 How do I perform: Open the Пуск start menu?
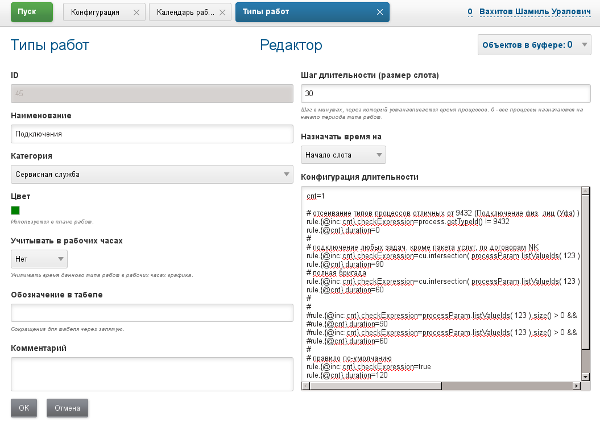34,12
